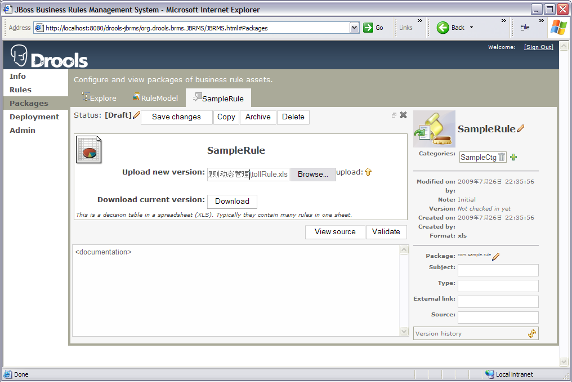572x382 pixels.
Task: Click Browse... to choose a file
Action: [313, 174]
